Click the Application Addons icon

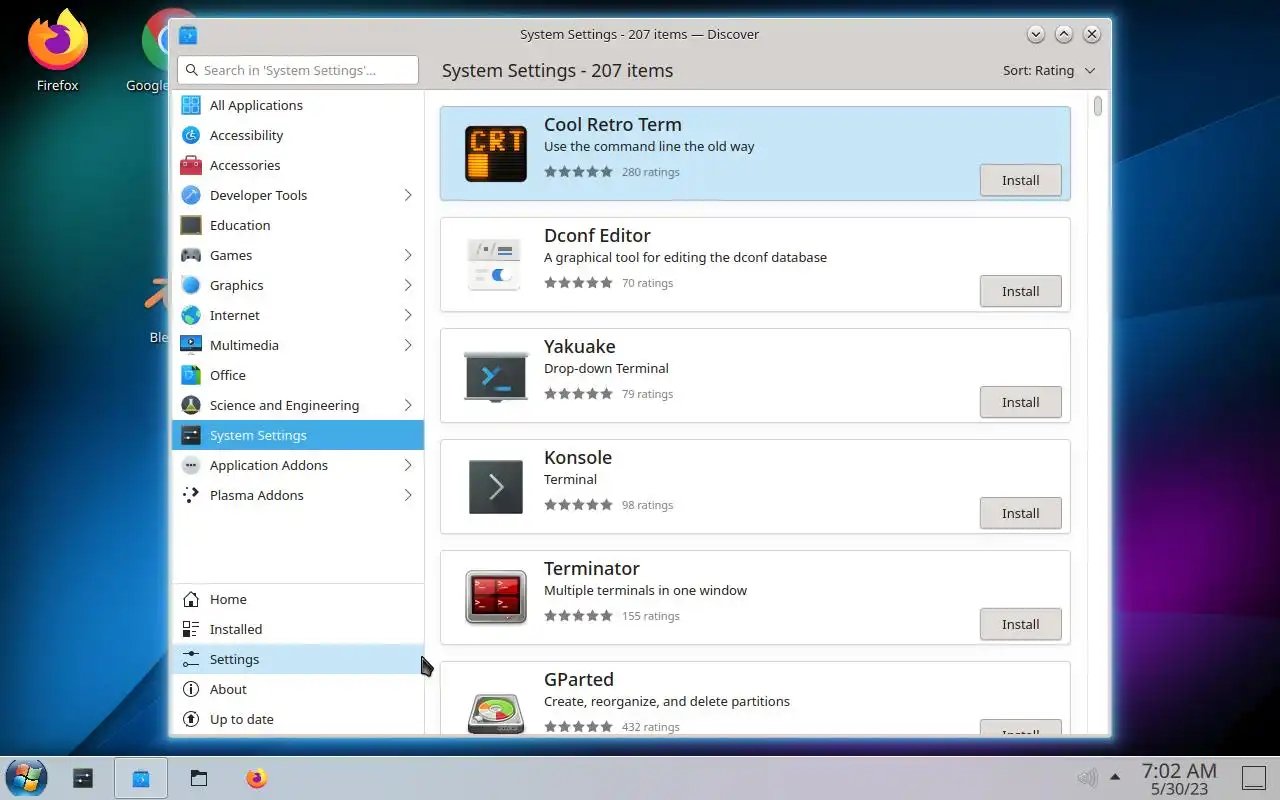(x=191, y=465)
